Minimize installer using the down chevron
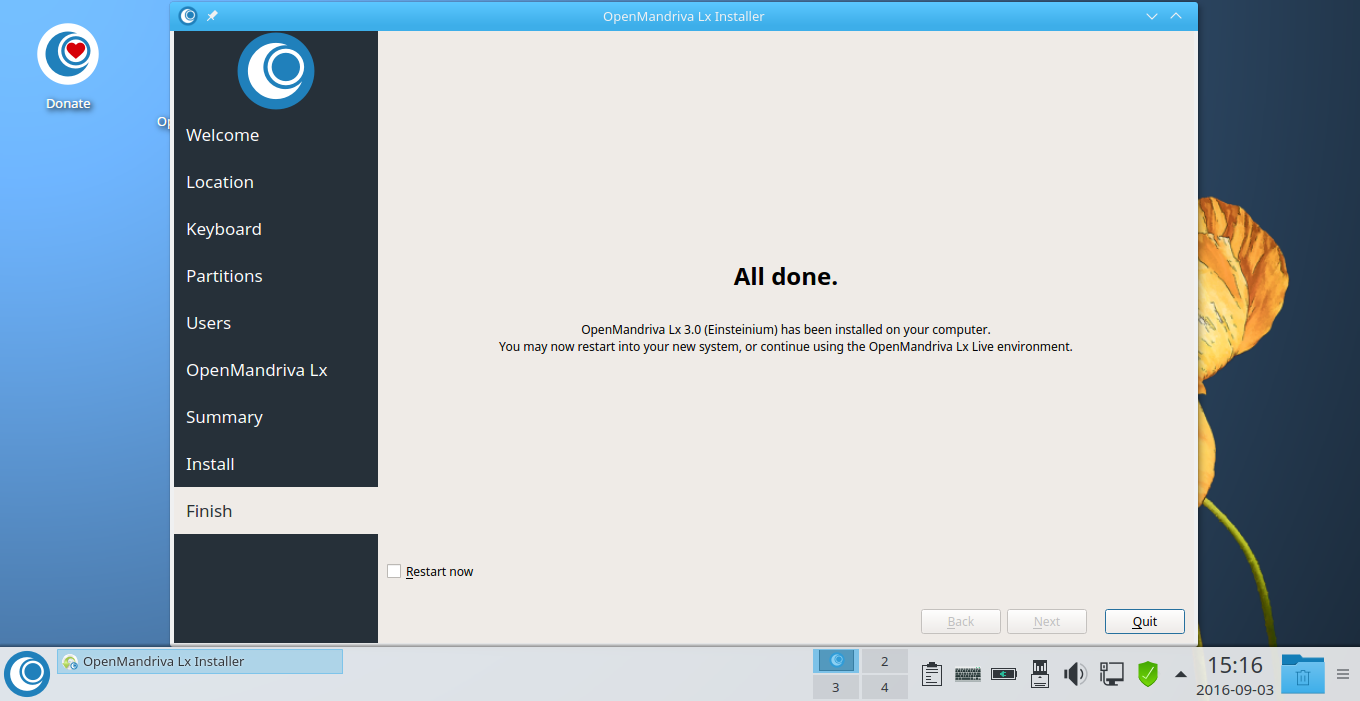Image resolution: width=1360 pixels, height=701 pixels. [1152, 16]
